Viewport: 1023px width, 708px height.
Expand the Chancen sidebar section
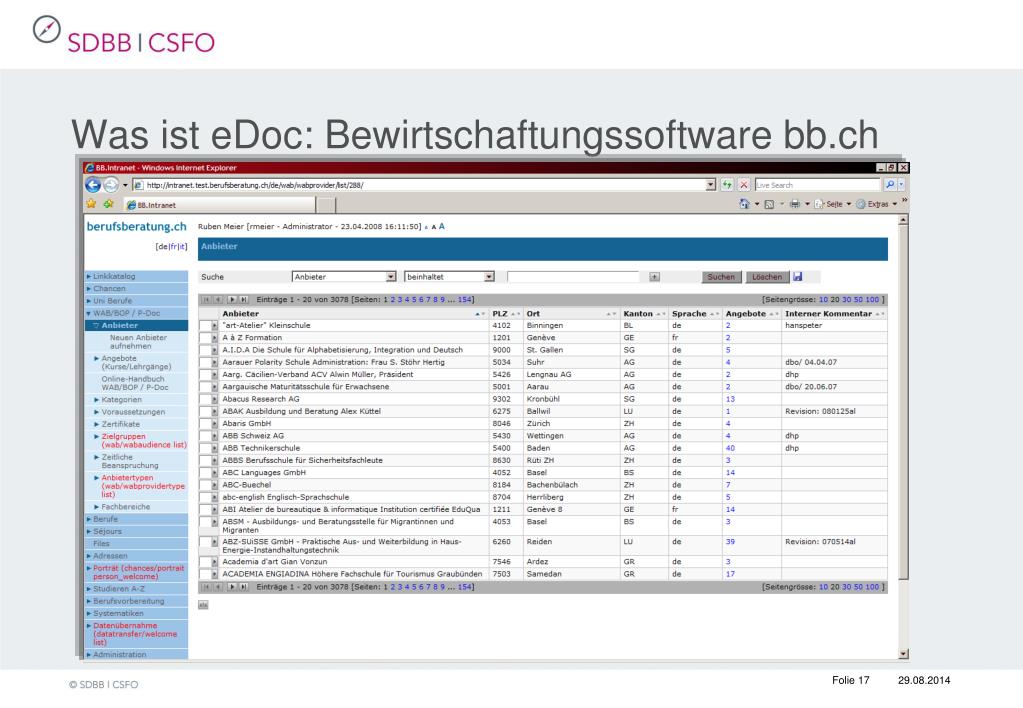(x=136, y=288)
